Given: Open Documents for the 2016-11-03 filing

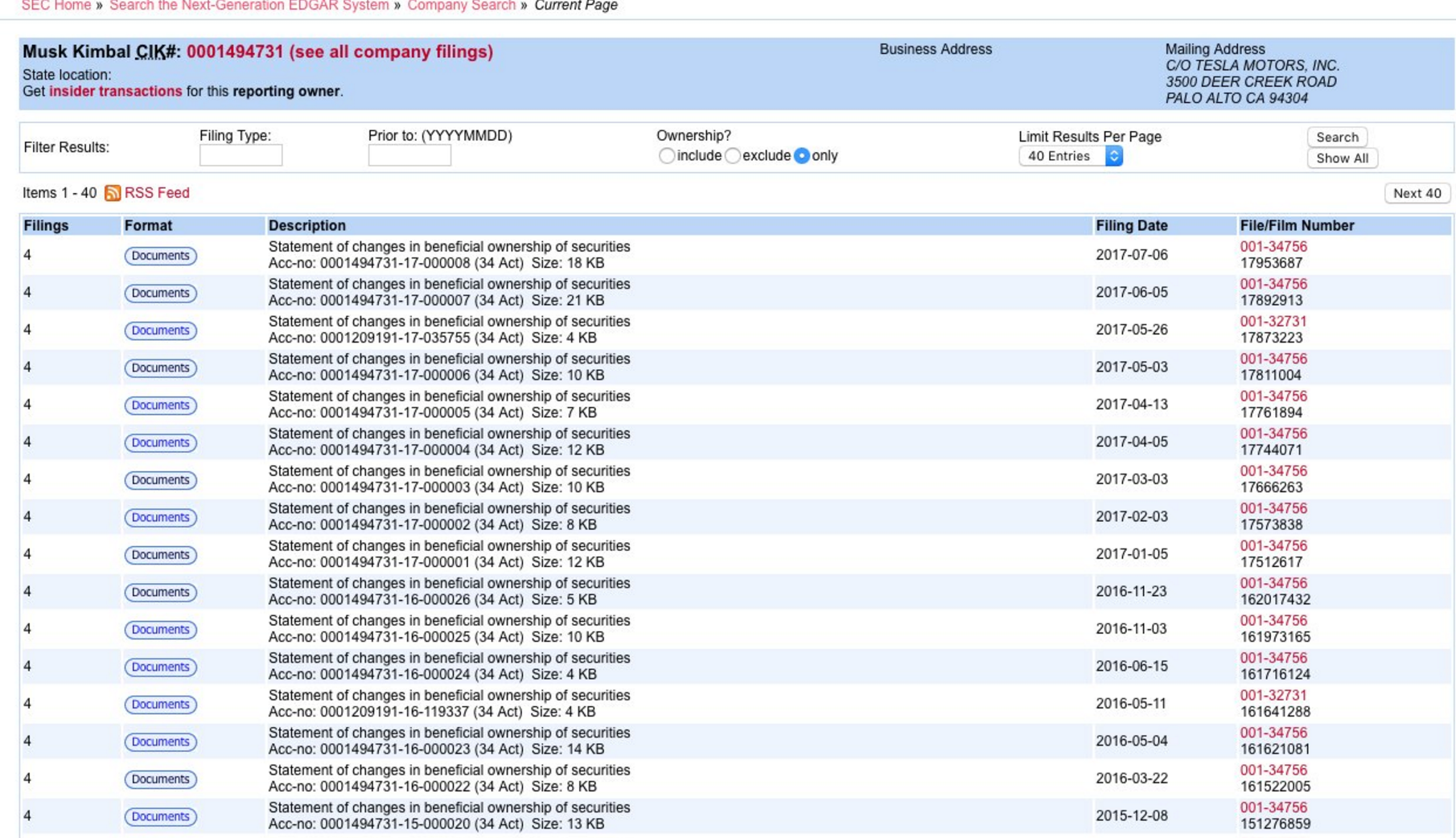Looking at the screenshot, I should pyautogui.click(x=160, y=630).
